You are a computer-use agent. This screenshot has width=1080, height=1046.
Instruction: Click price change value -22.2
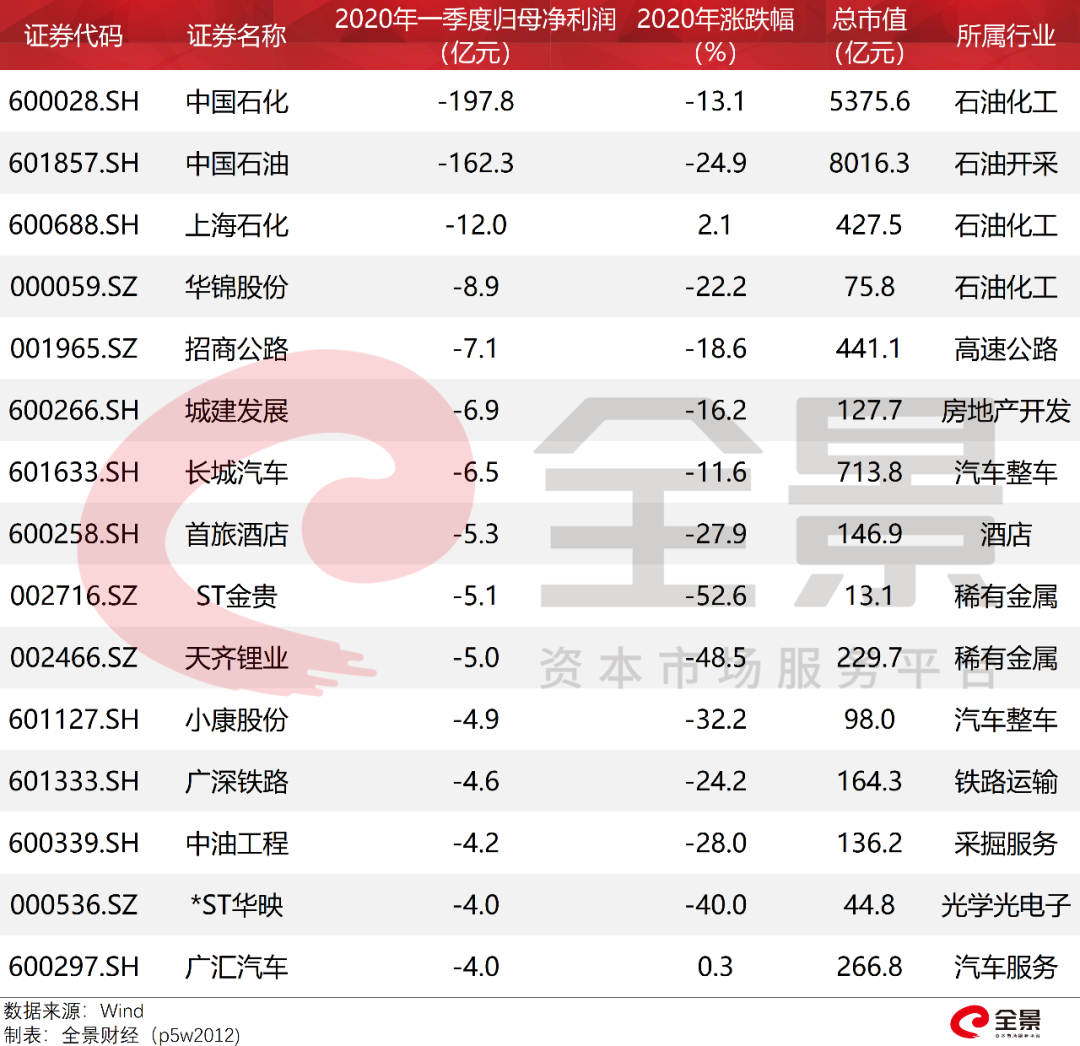[715, 287]
